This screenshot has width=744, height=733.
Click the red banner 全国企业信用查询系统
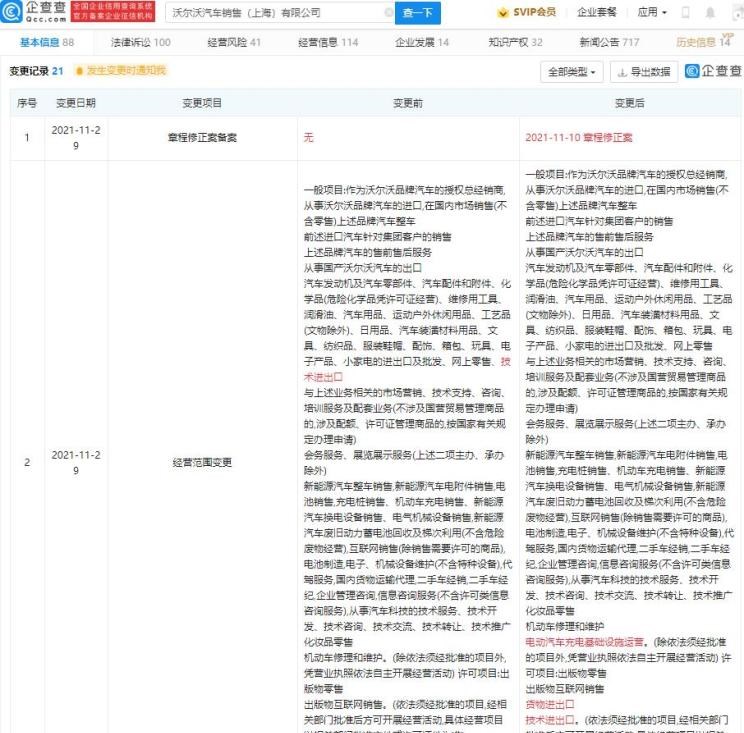[x=113, y=12]
